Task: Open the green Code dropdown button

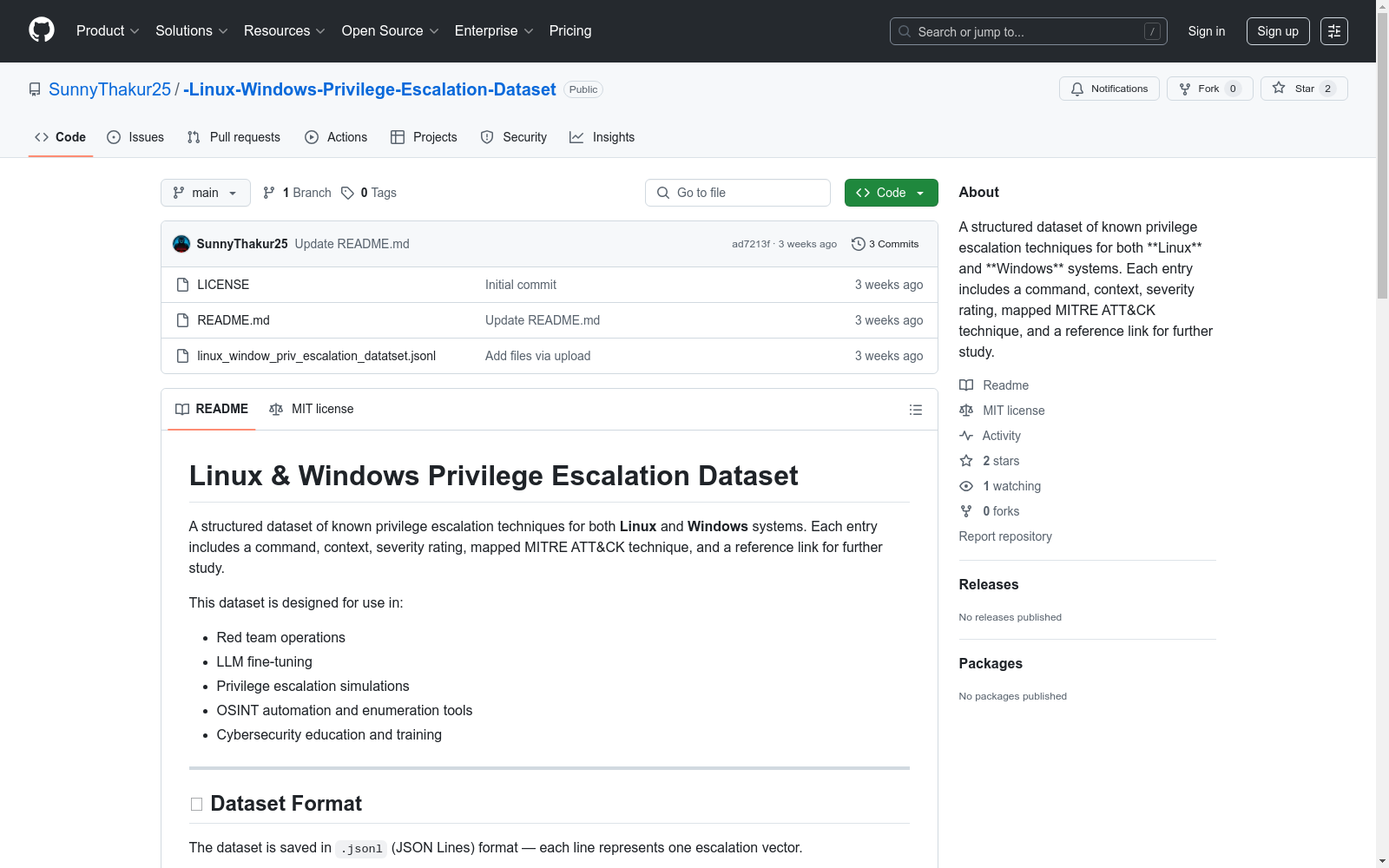Action: [x=891, y=193]
